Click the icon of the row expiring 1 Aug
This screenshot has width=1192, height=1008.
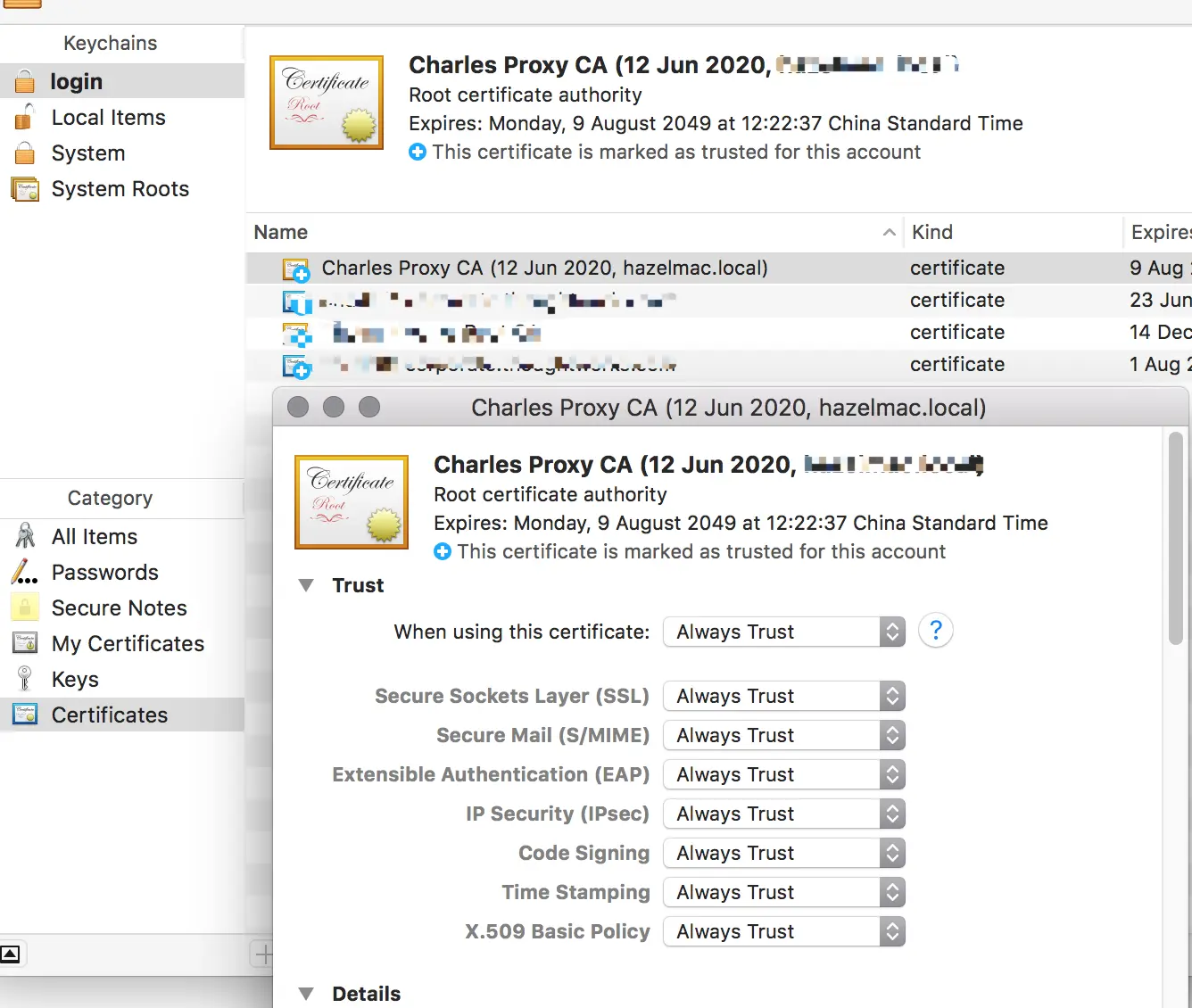point(297,366)
